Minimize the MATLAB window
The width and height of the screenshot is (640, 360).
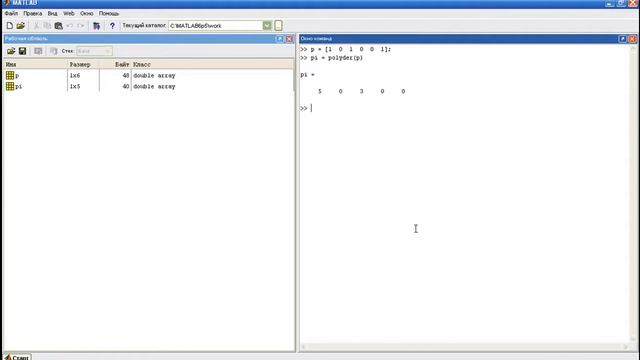[610, 3]
